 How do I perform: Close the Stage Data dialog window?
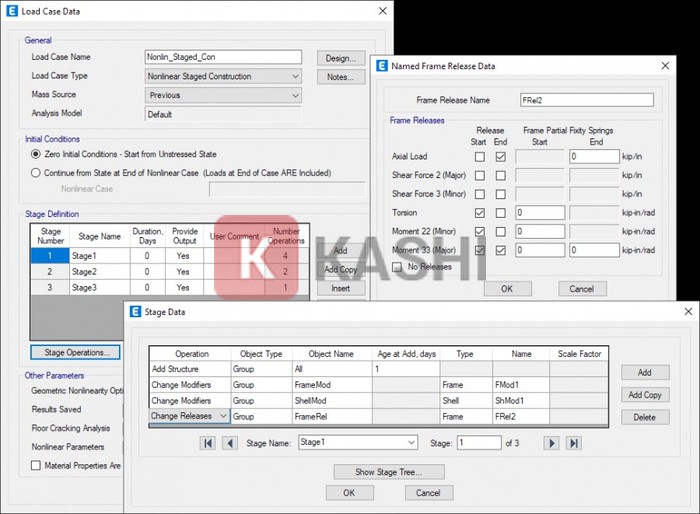(x=687, y=312)
